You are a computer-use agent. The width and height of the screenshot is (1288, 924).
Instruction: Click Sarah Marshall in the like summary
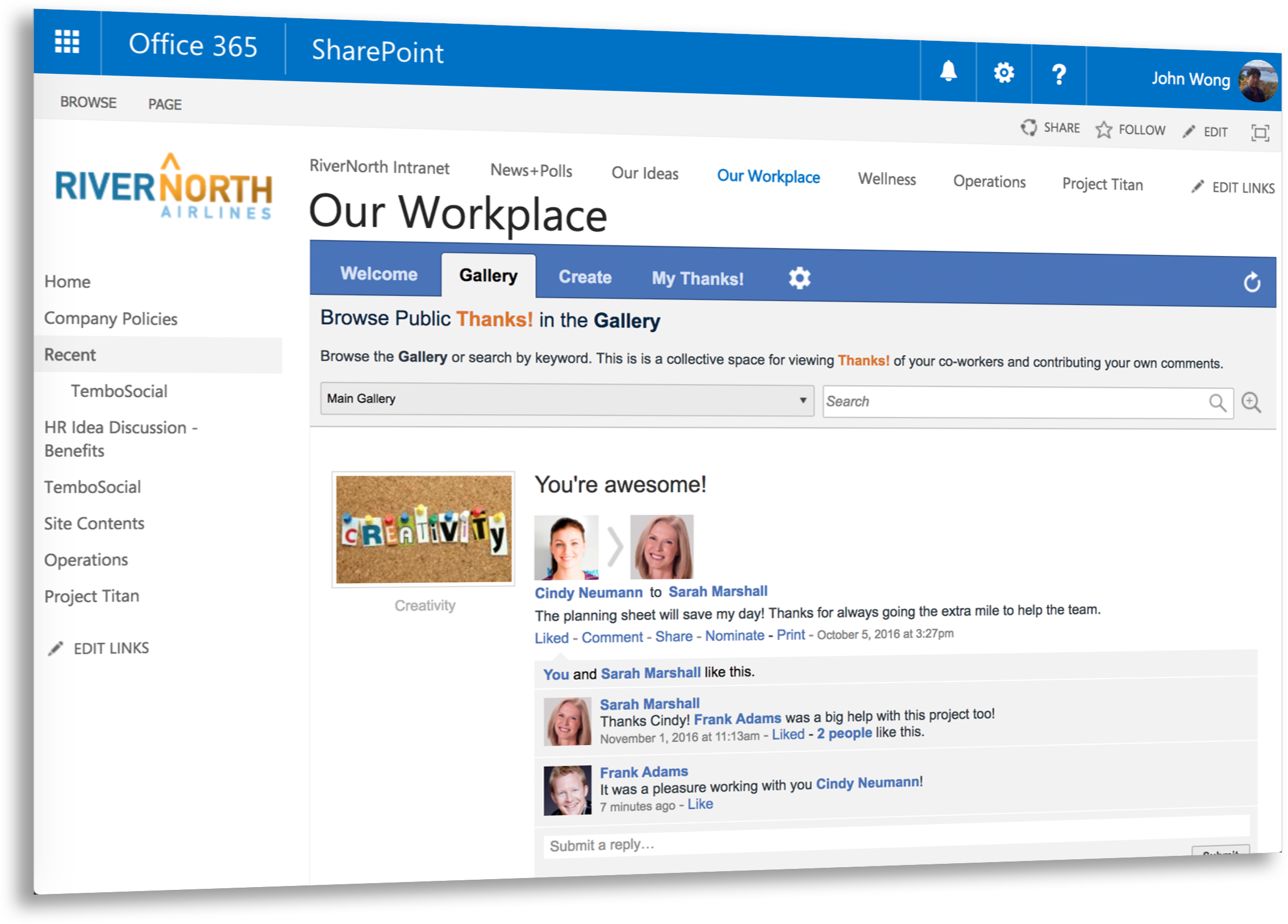click(x=650, y=673)
